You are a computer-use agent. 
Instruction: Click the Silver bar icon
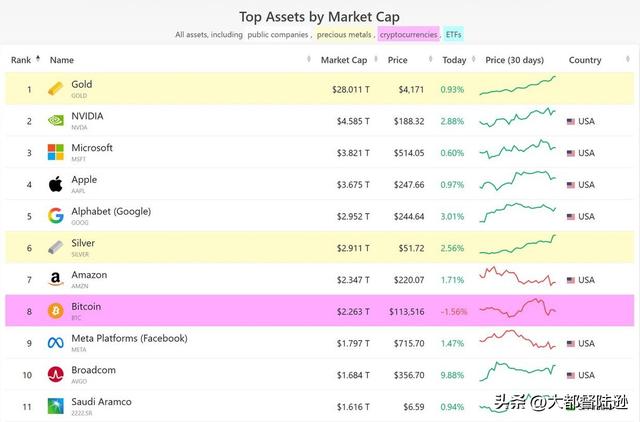(56, 248)
